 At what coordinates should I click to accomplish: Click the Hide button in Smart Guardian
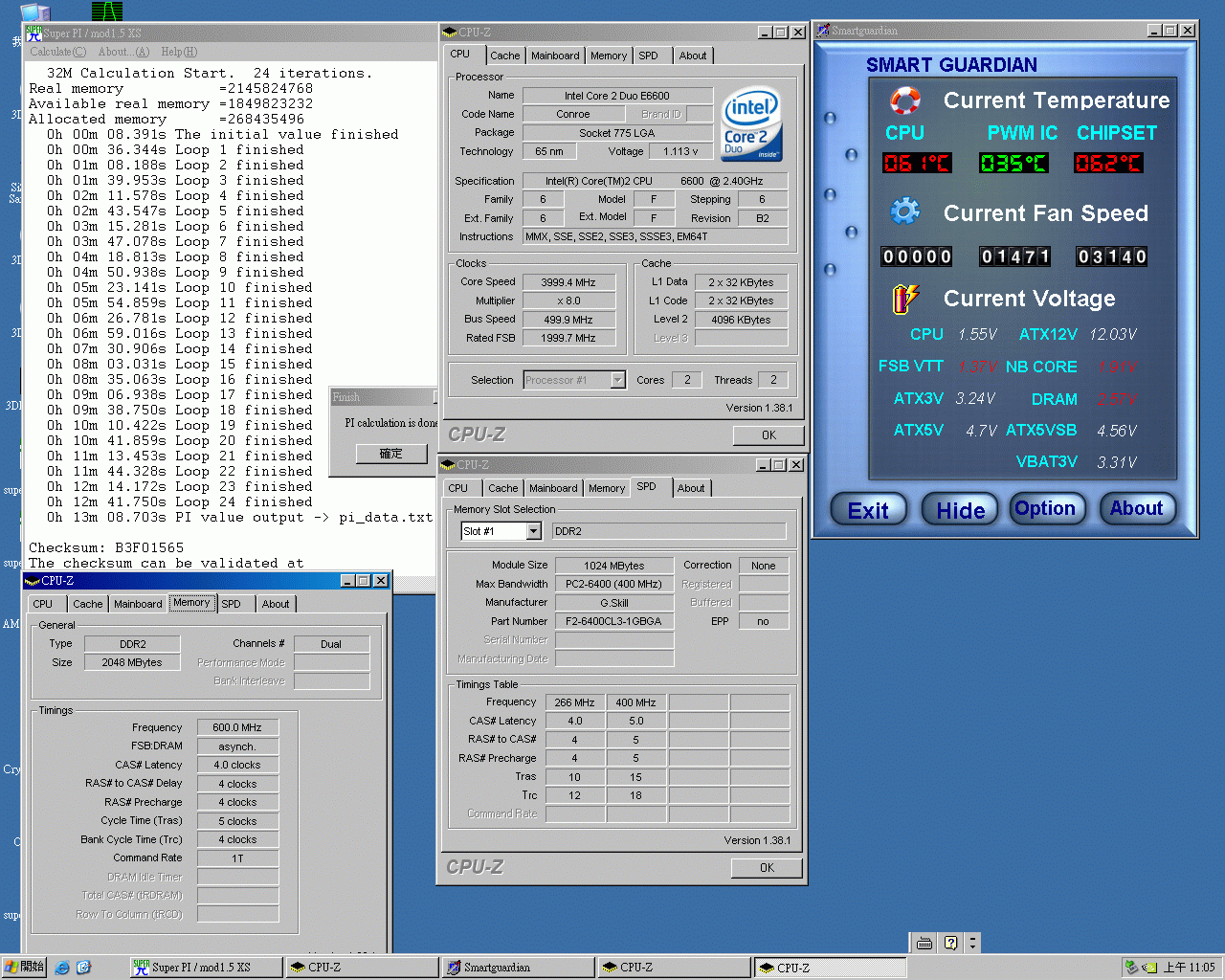(x=960, y=509)
